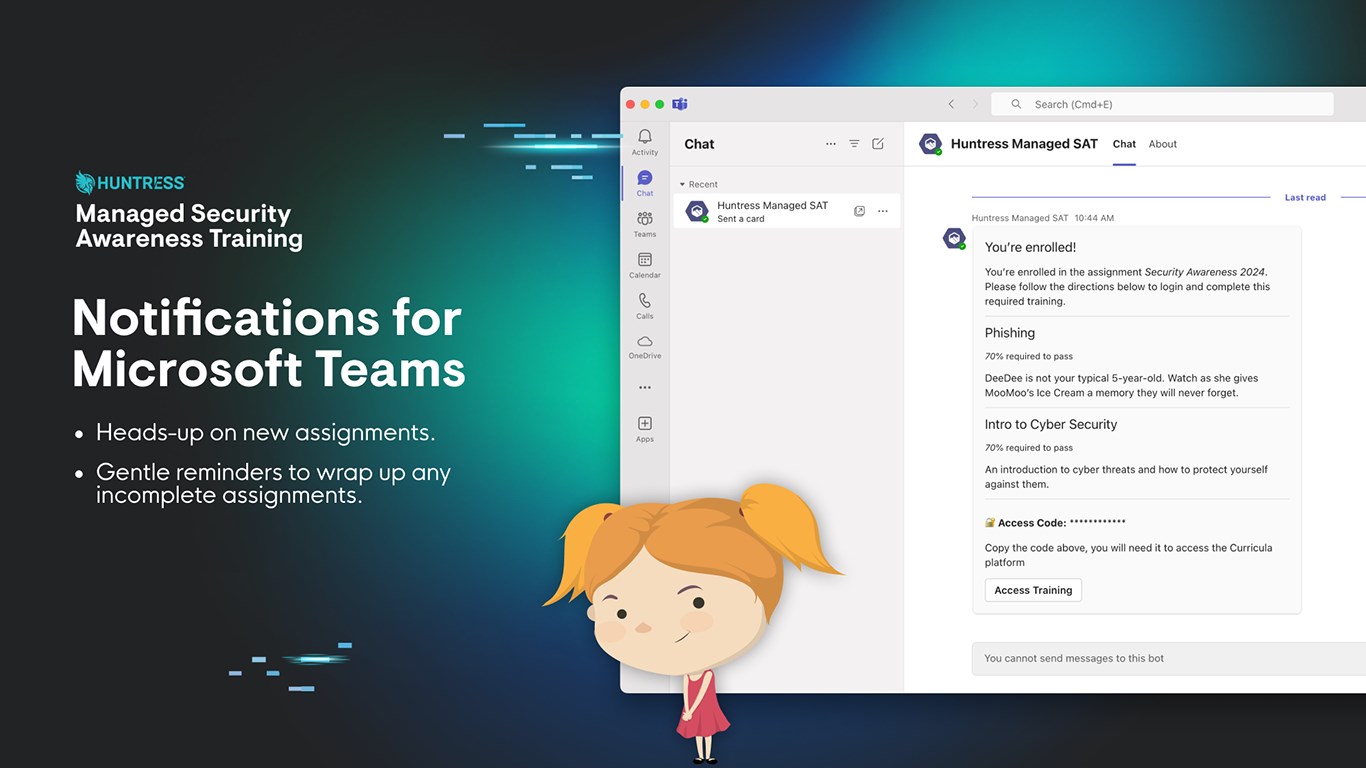
Task: Click the Phishing course heading
Action: click(1010, 333)
